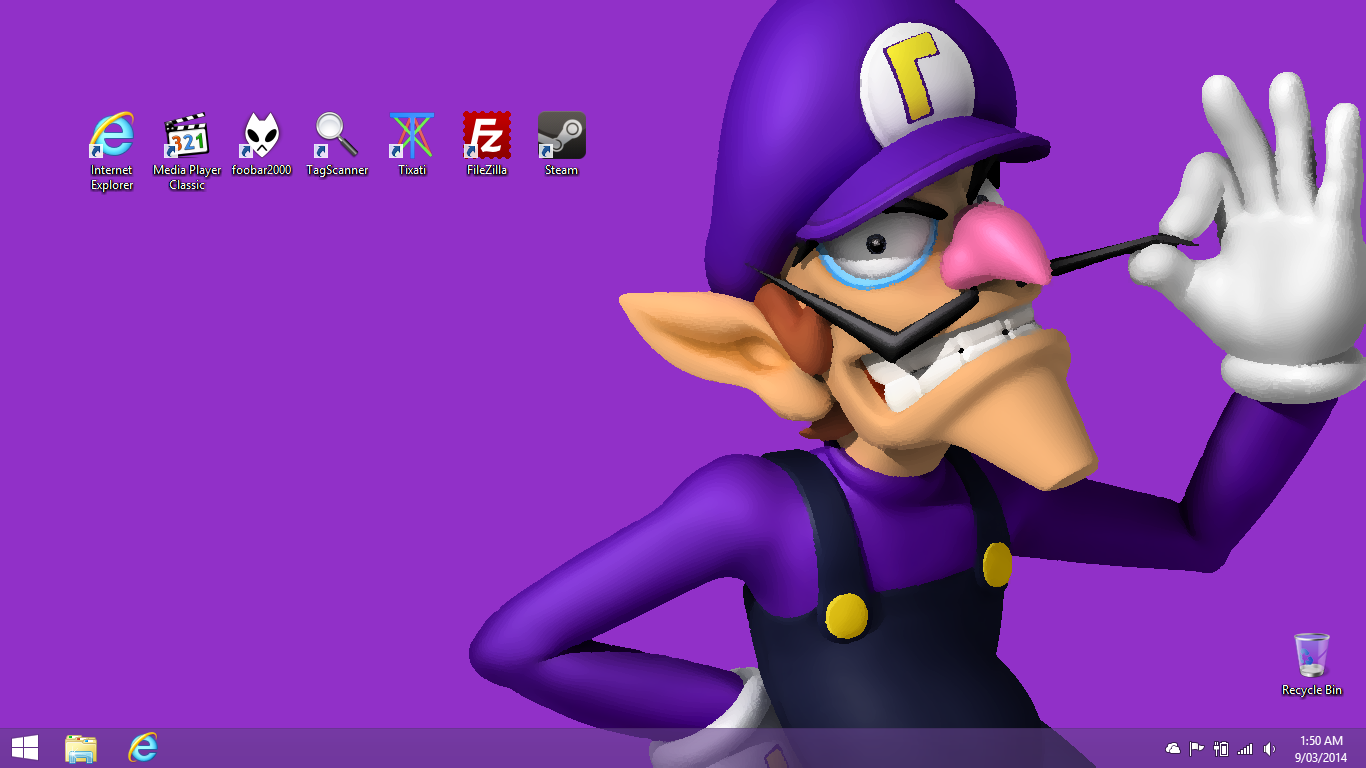Select the Recycle Bin icon

coord(1311,655)
